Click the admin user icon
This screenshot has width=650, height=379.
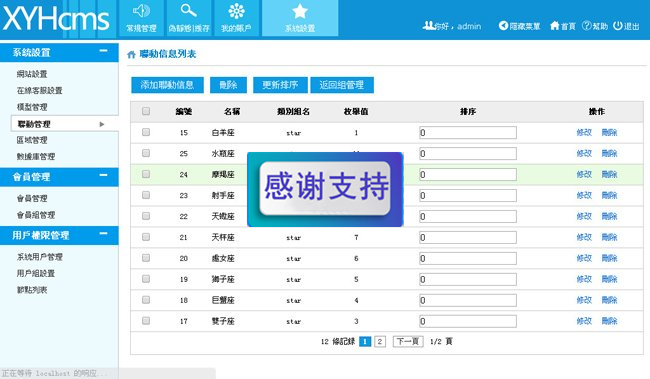click(428, 26)
